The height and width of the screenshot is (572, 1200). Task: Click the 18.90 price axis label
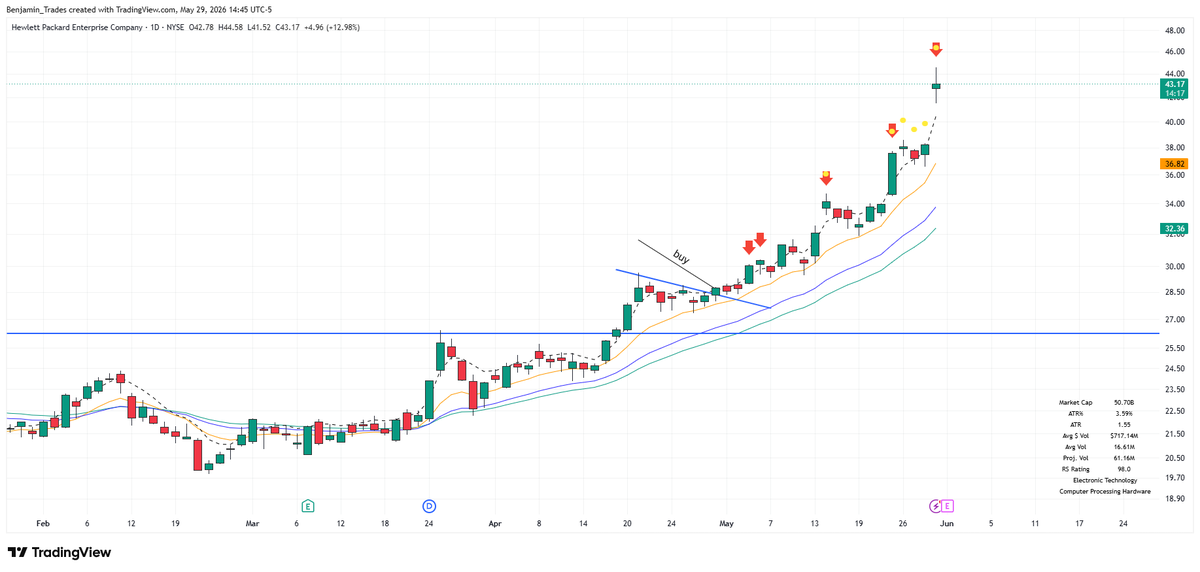1174,499
